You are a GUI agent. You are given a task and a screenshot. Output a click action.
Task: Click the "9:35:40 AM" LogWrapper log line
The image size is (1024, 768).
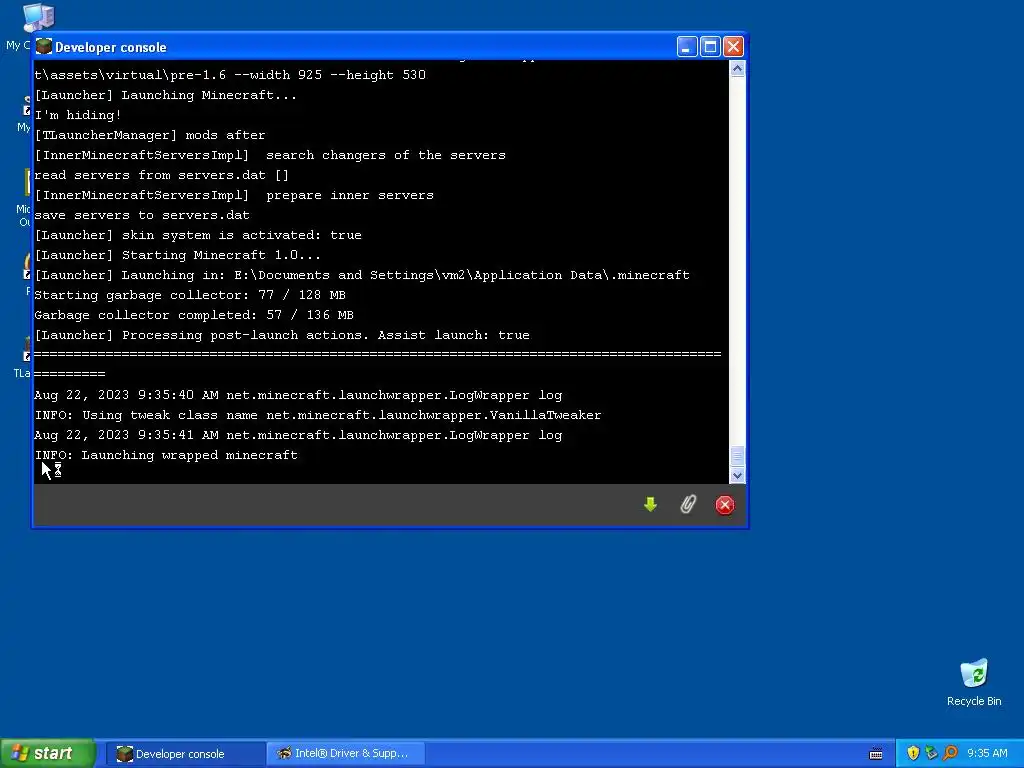[298, 395]
